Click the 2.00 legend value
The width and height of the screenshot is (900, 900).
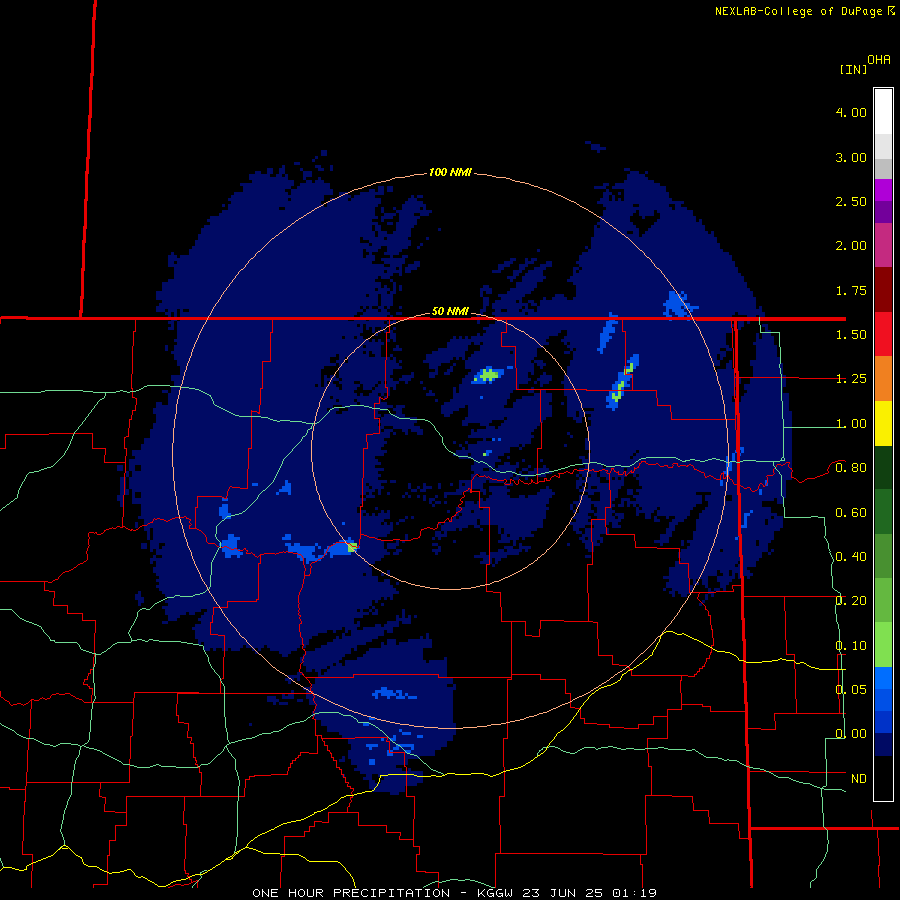coord(851,246)
